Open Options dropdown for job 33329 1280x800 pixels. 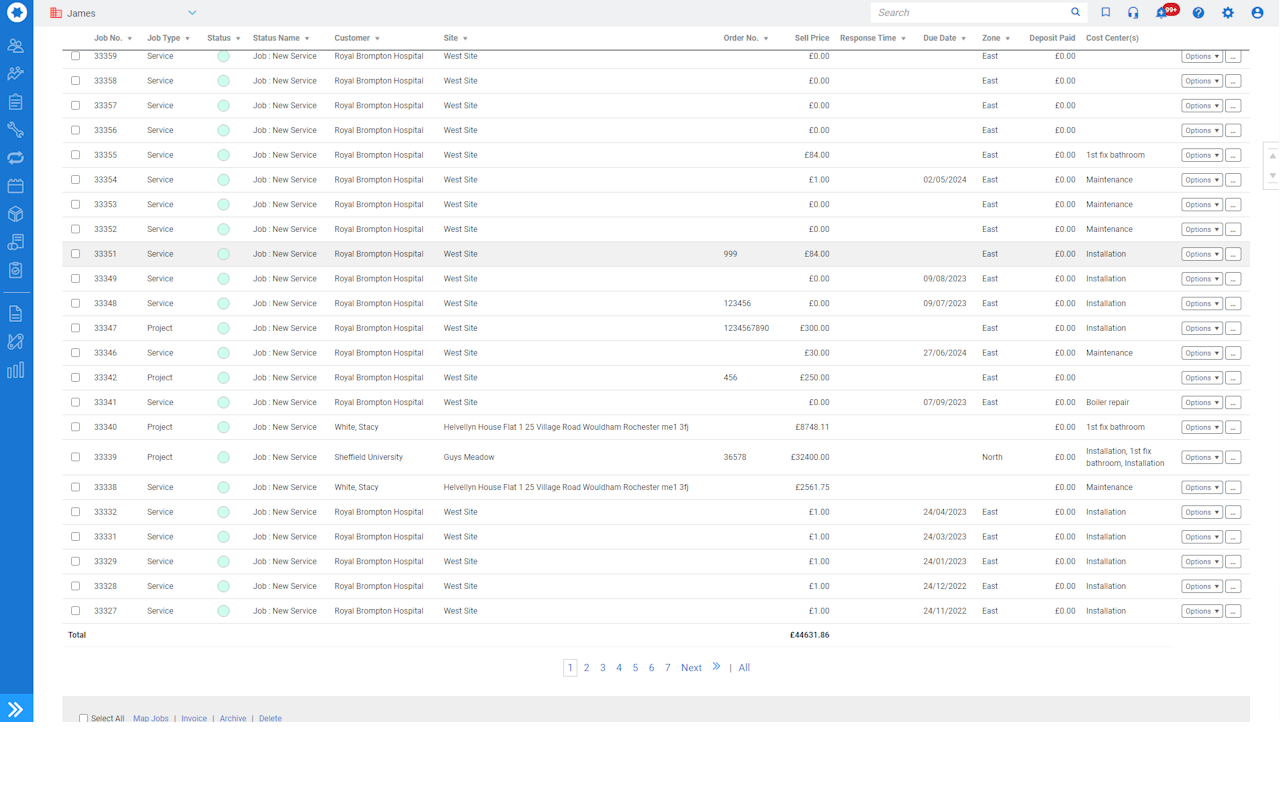click(x=1202, y=562)
